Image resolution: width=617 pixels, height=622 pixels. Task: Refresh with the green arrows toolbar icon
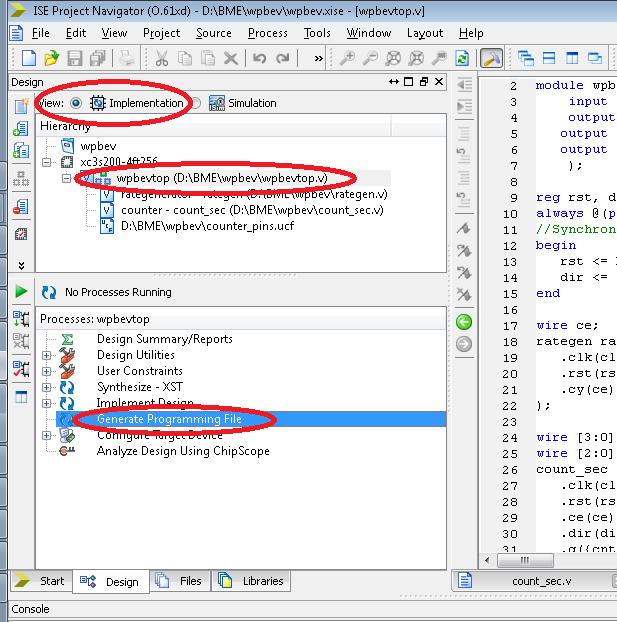click(x=462, y=58)
